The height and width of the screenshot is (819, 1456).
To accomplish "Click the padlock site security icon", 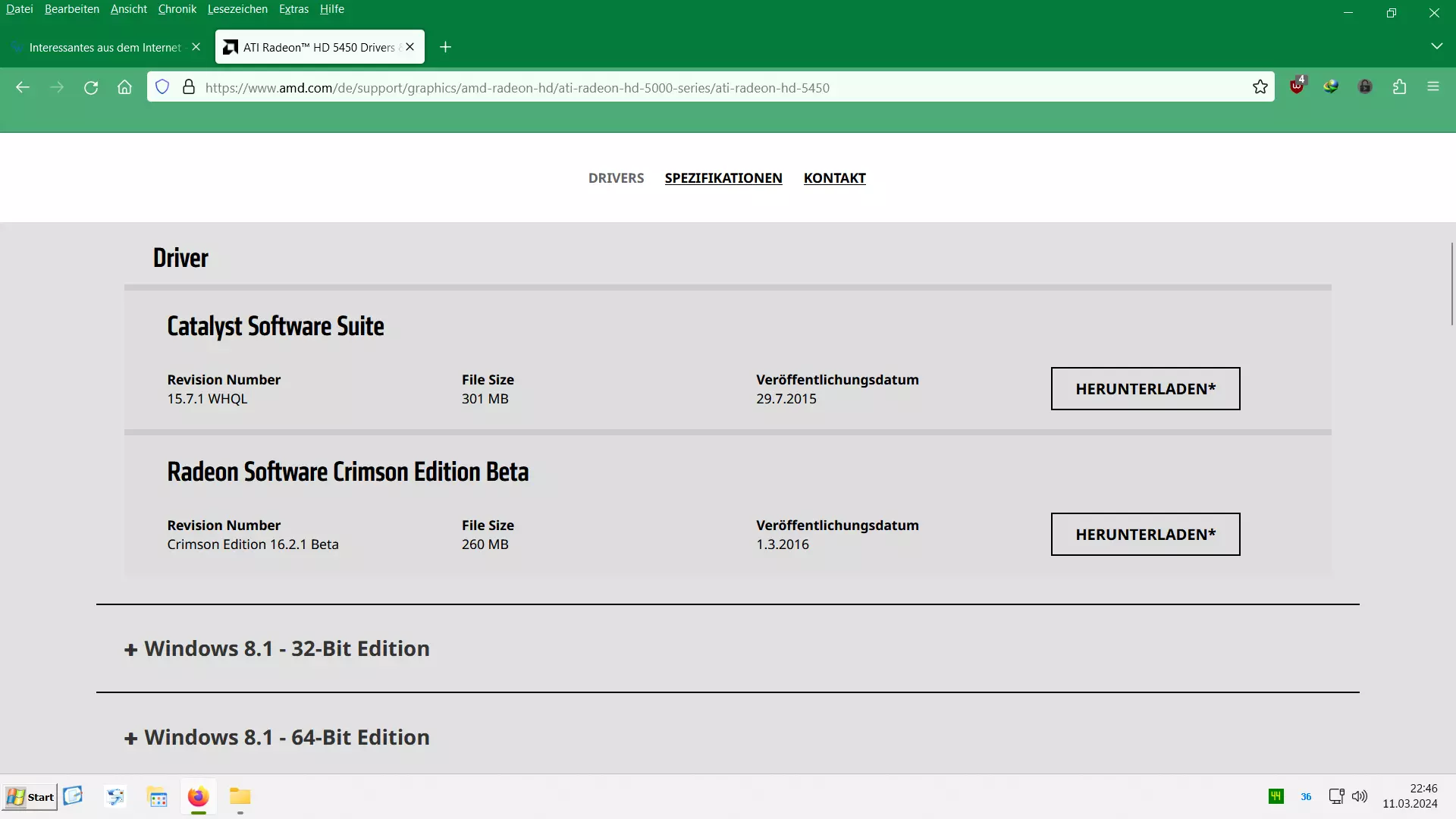I will 189,87.
